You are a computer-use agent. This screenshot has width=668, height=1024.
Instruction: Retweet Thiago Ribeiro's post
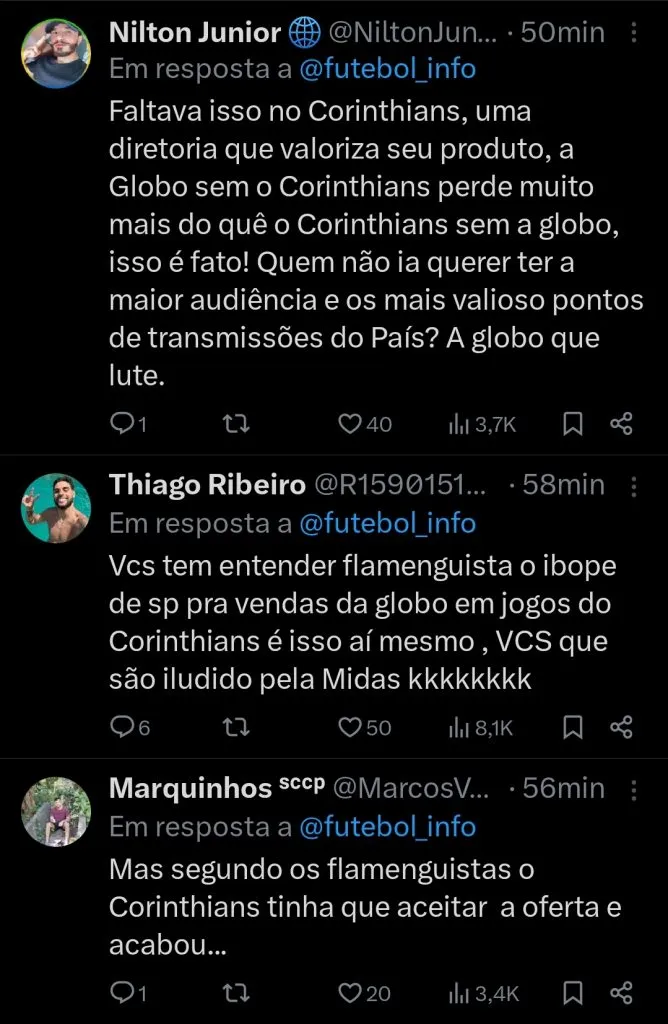[x=234, y=727]
